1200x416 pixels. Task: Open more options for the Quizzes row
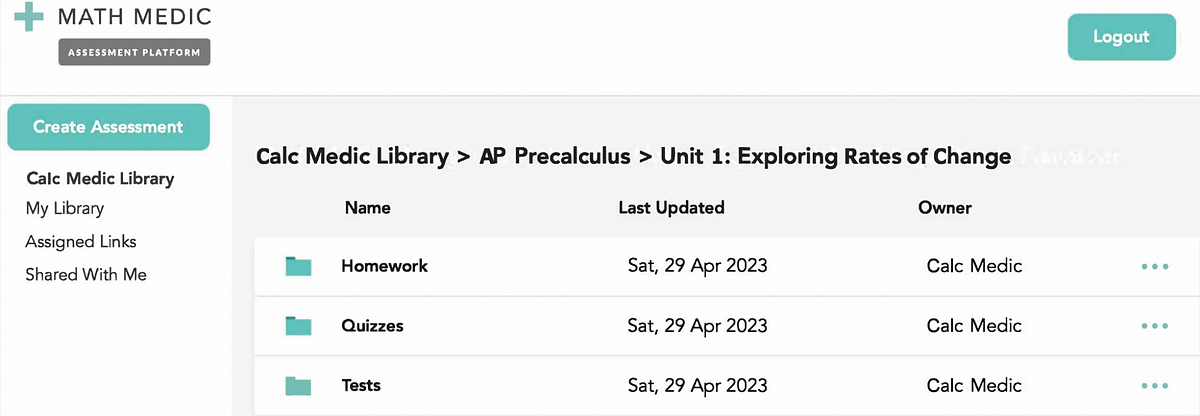pos(1154,326)
